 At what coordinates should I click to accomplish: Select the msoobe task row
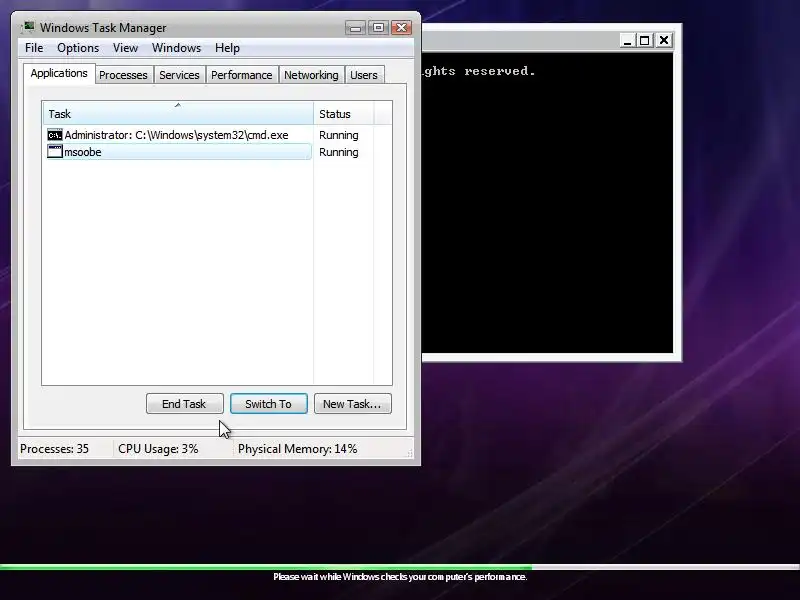[178, 152]
